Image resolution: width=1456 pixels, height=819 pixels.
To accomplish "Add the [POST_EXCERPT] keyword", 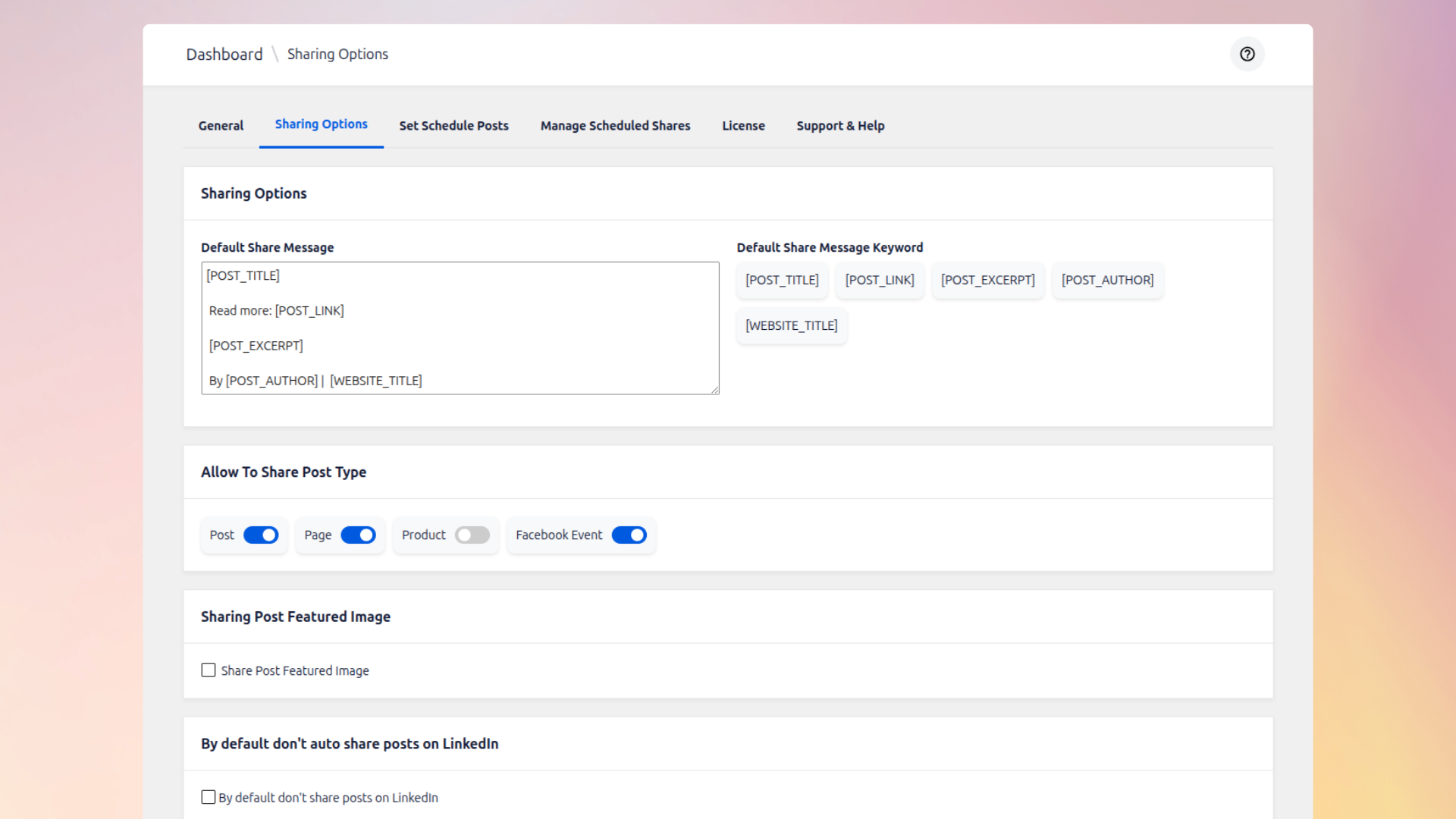I will [987, 281].
